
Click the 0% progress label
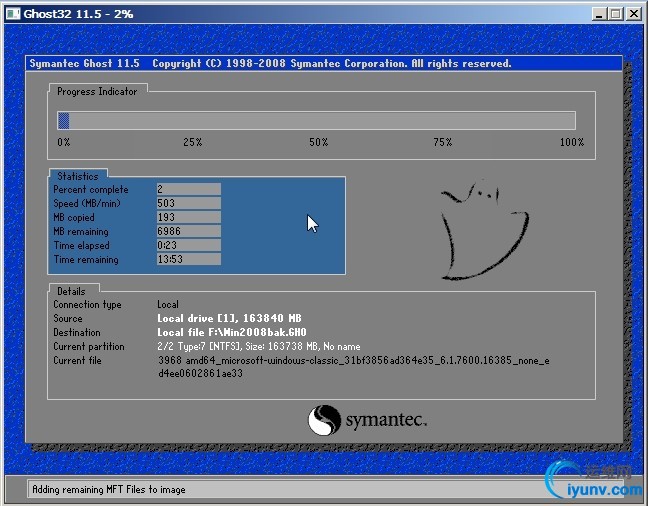tap(64, 142)
